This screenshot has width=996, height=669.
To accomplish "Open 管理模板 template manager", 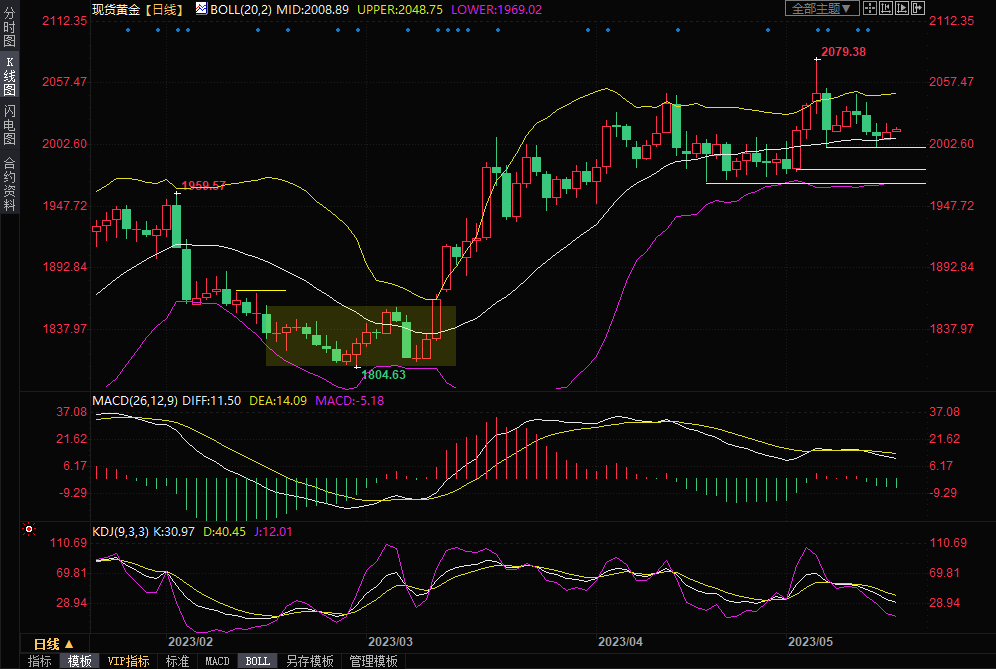I will point(373,661).
